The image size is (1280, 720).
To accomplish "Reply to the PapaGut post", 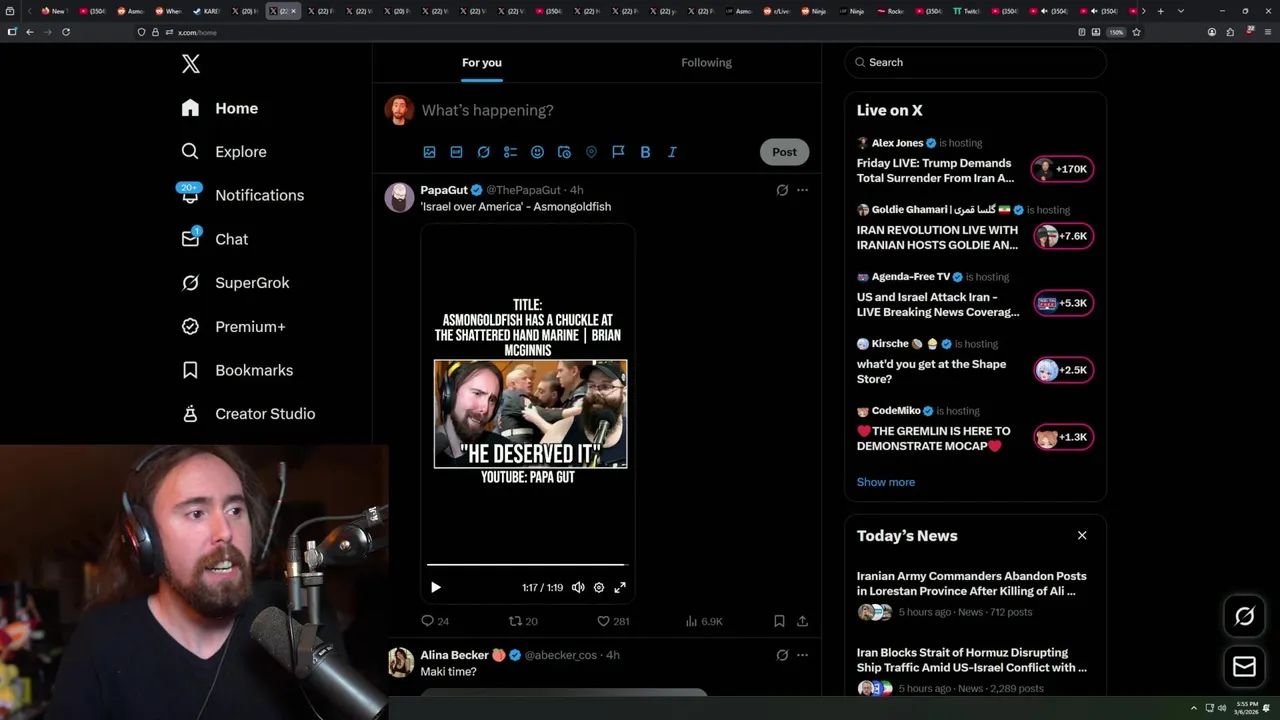I will [435, 621].
